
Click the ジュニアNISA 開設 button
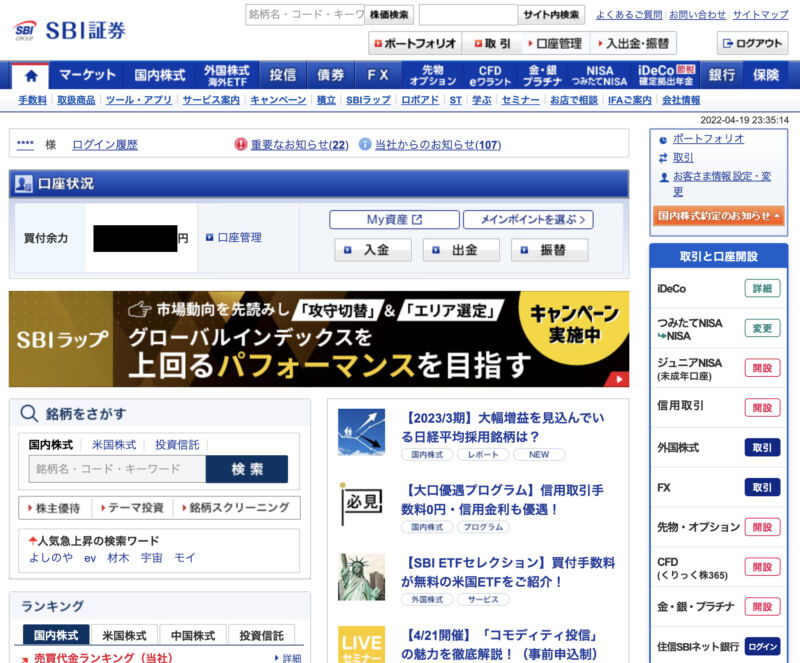[x=762, y=368]
